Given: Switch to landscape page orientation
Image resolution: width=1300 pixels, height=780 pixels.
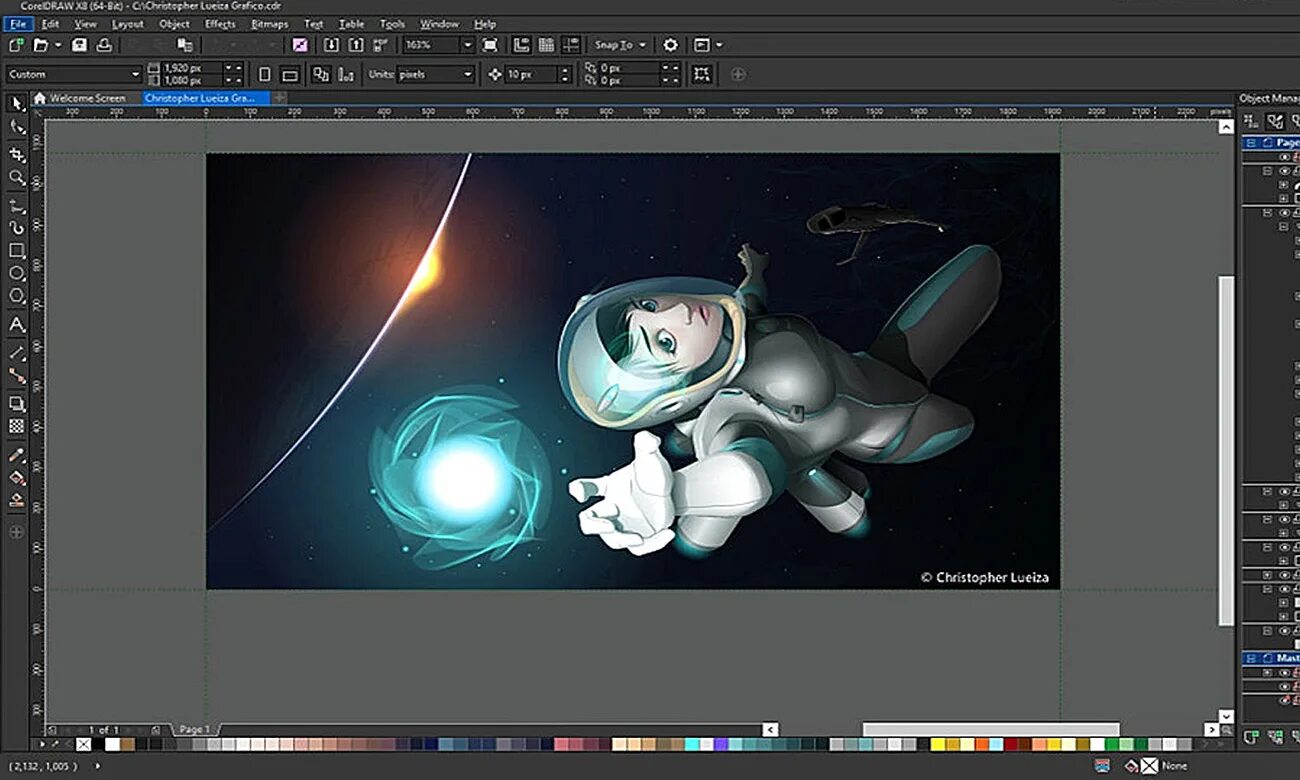Looking at the screenshot, I should click(x=290, y=74).
